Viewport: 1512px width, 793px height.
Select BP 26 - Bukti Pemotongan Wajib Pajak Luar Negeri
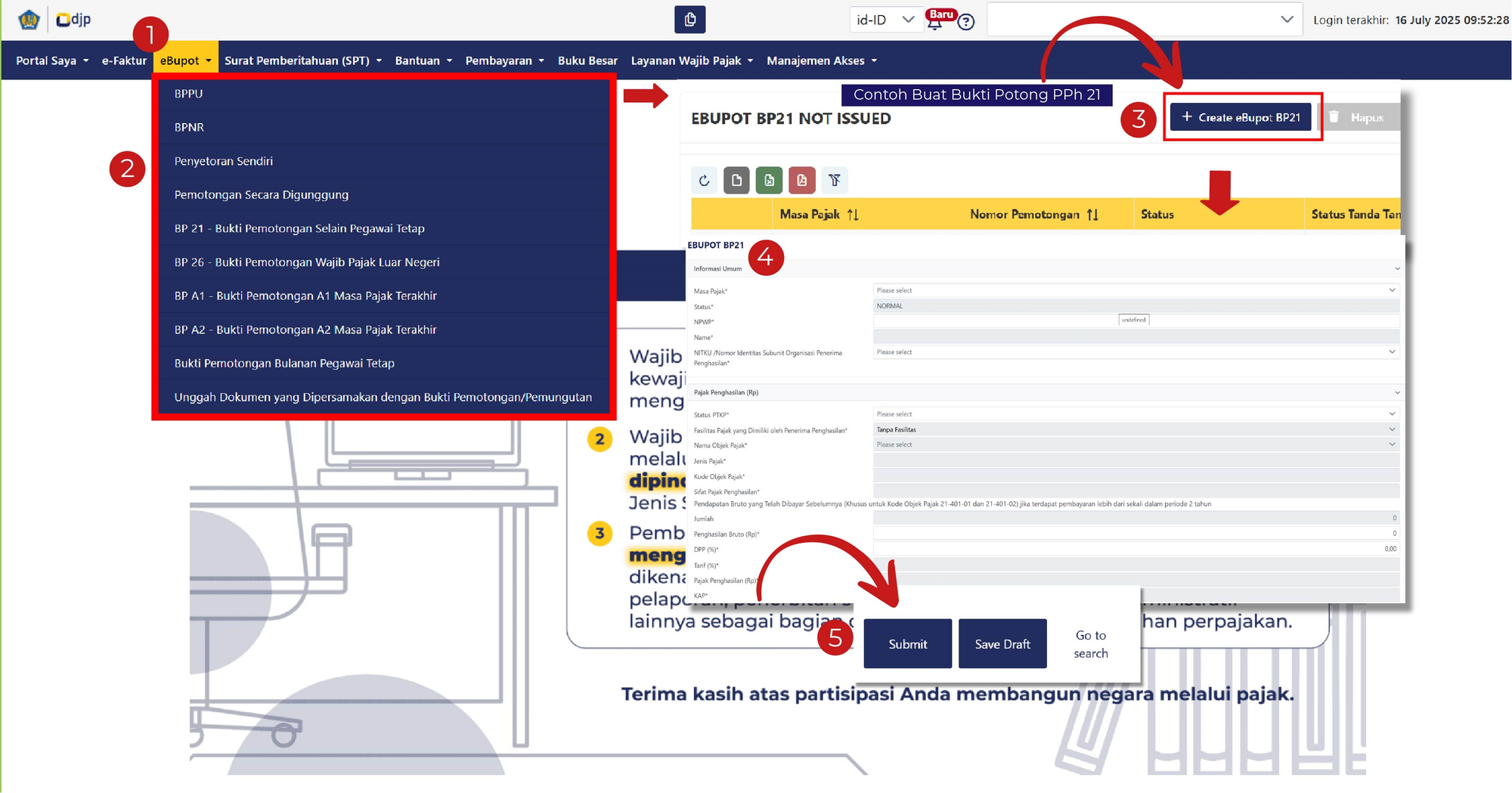click(x=306, y=262)
